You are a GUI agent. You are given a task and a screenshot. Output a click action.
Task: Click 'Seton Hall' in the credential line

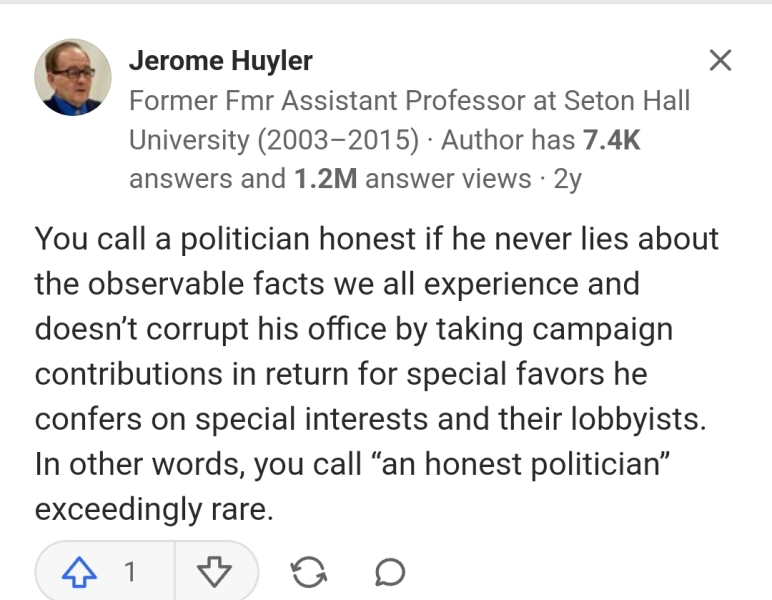point(626,101)
